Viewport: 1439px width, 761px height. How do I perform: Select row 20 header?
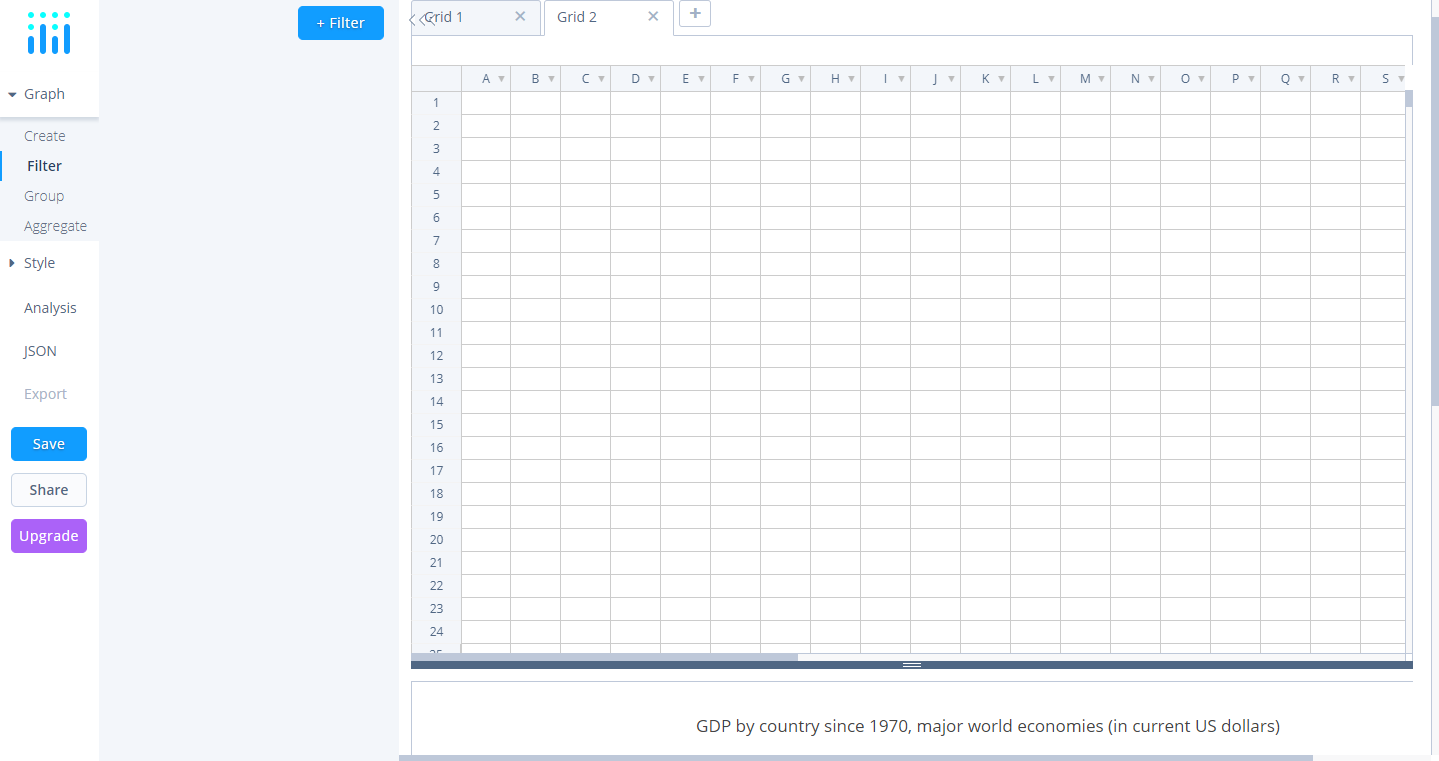coord(436,540)
